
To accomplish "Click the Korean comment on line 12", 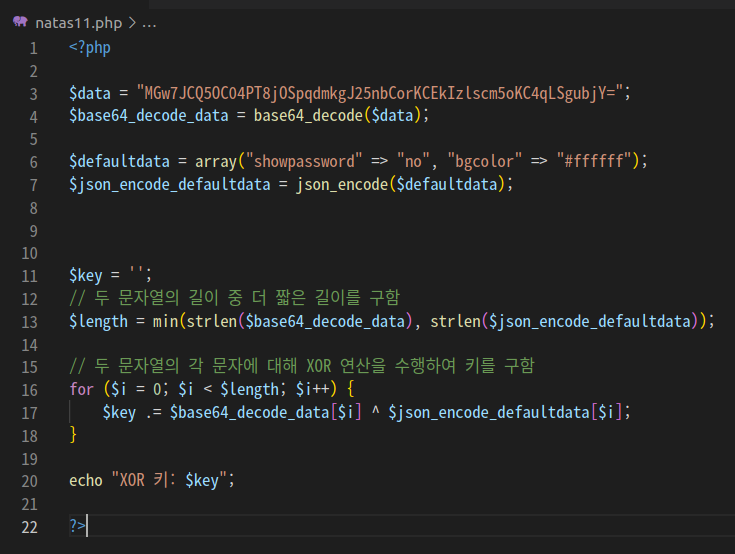I will click(234, 297).
